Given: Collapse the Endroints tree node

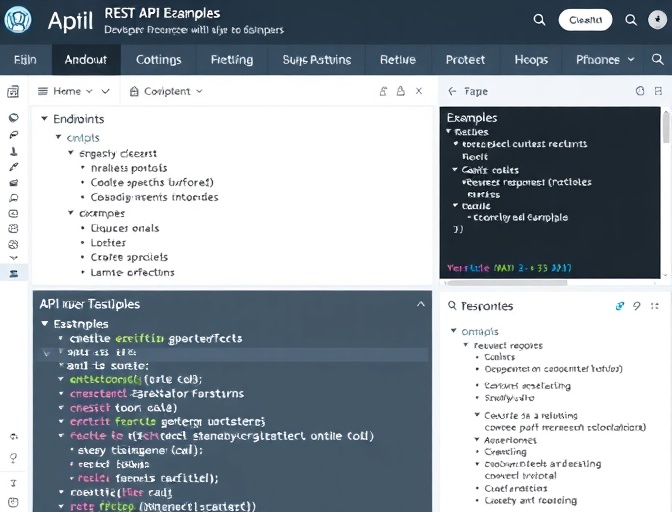Looking at the screenshot, I should coord(44,119).
